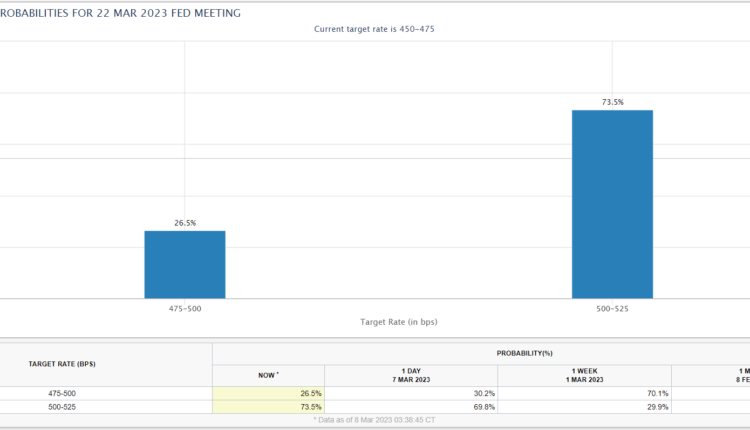The image size is (750, 430).
Task: Select the 73.5% label above the bar
Action: point(612,102)
